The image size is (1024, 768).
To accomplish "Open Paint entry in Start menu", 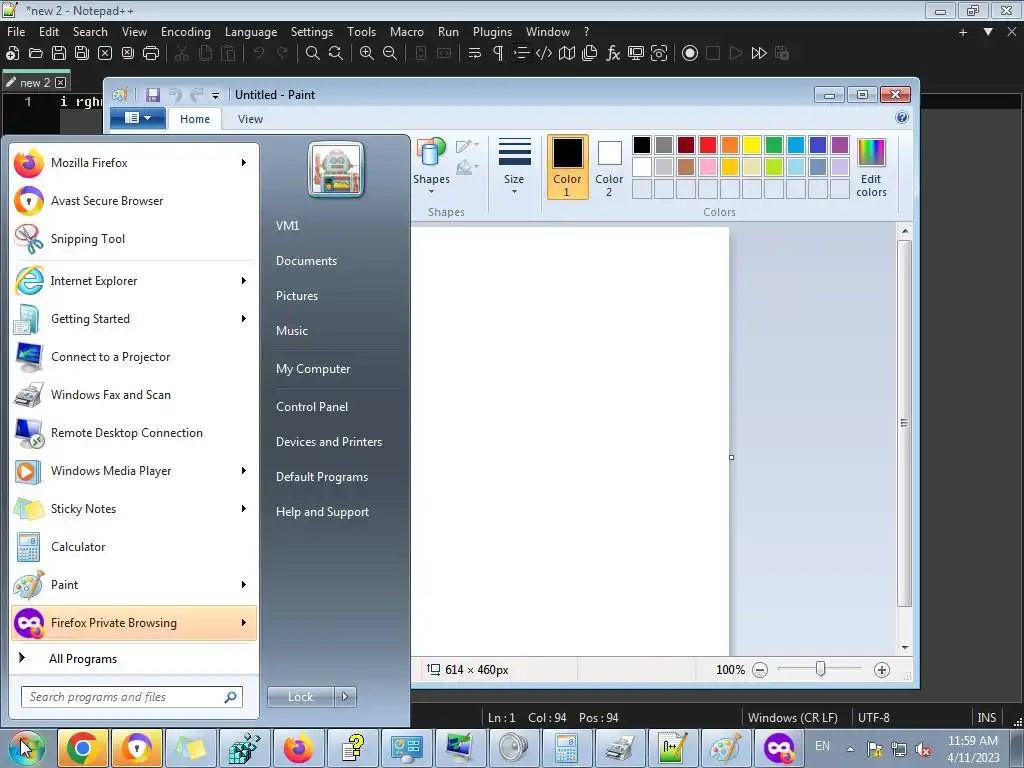I will coord(133,584).
